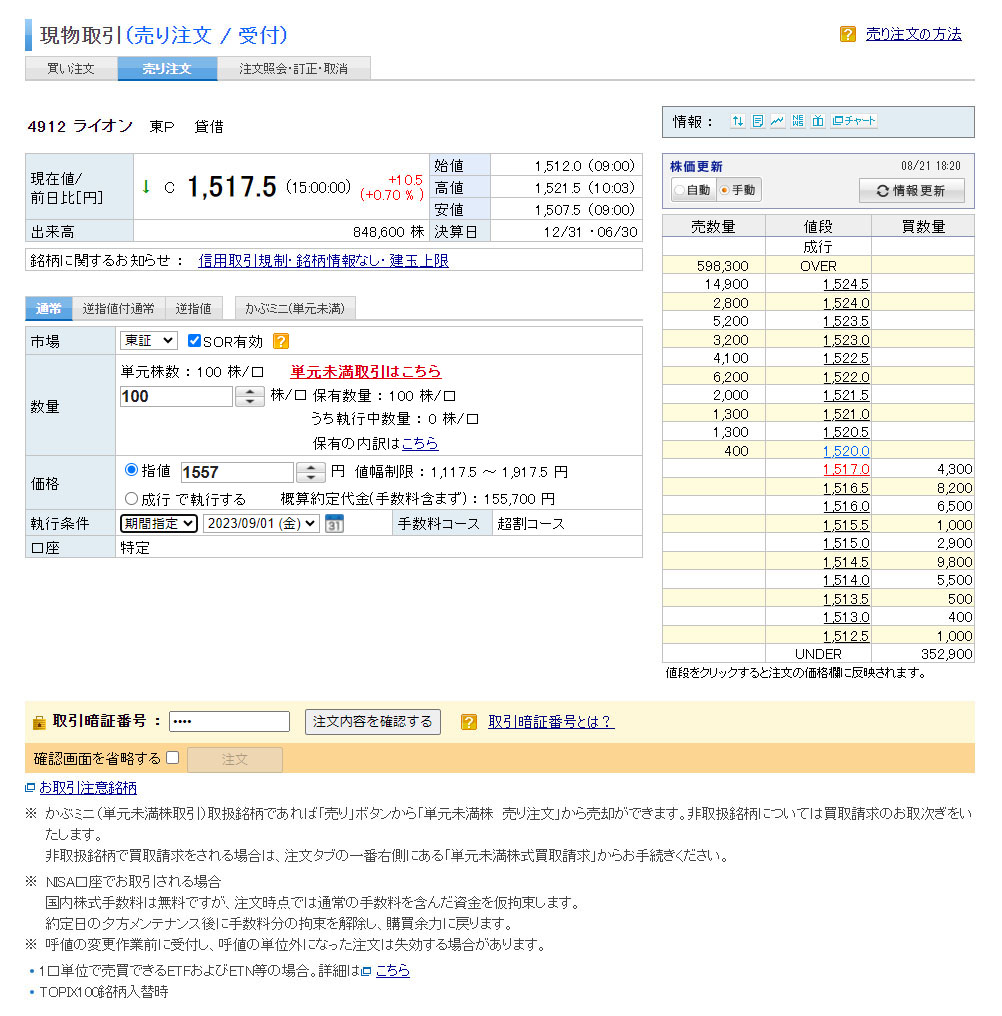Open the 逆指値 order tab

point(193,308)
